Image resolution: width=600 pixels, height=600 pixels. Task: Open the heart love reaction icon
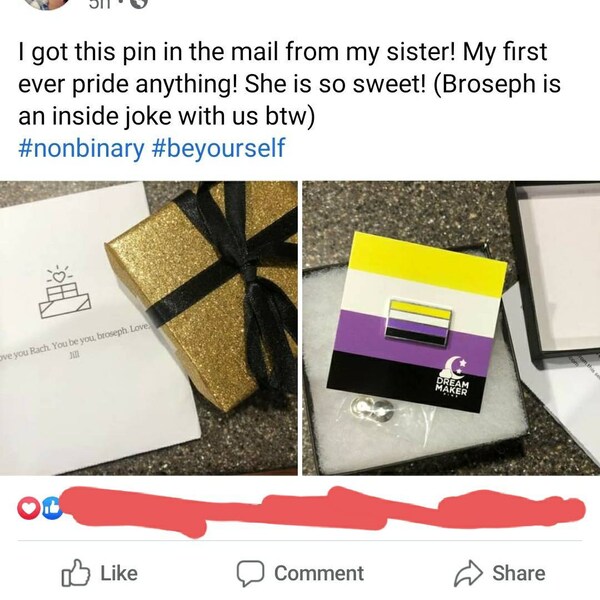pos(29,508)
